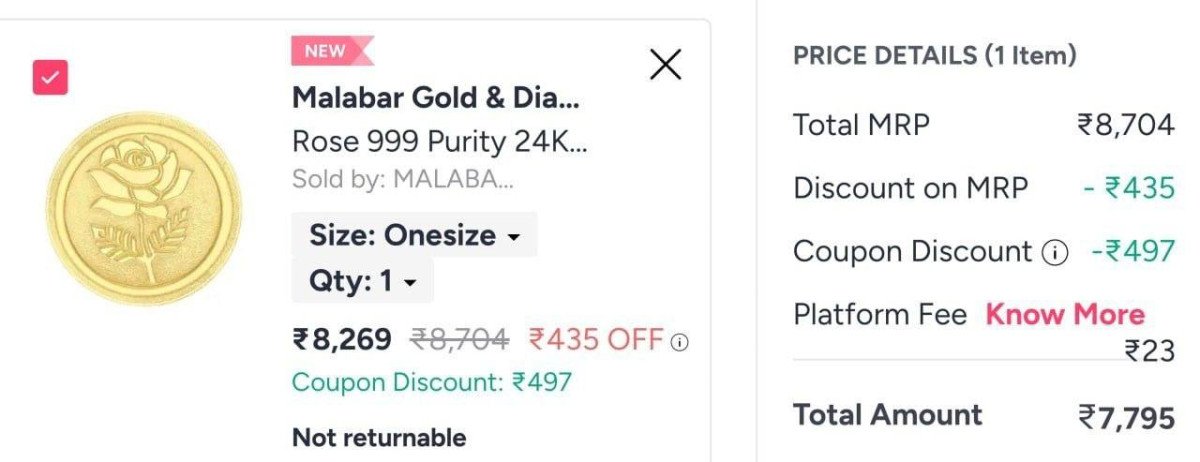
Task: Click the PRICE DETAILS (1 Item) heading
Action: click(934, 56)
